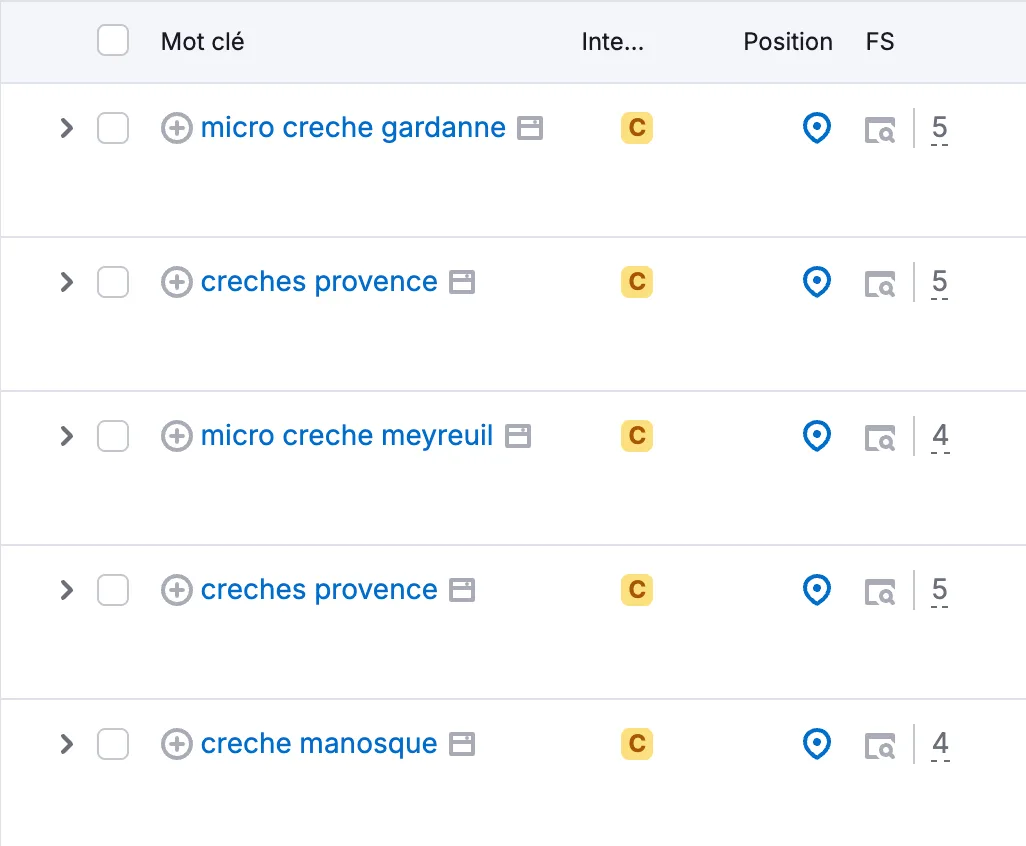The image size is (1026, 846).
Task: Open SERP features icon in micro creche meyreuil row
Action: pyautogui.click(x=880, y=437)
